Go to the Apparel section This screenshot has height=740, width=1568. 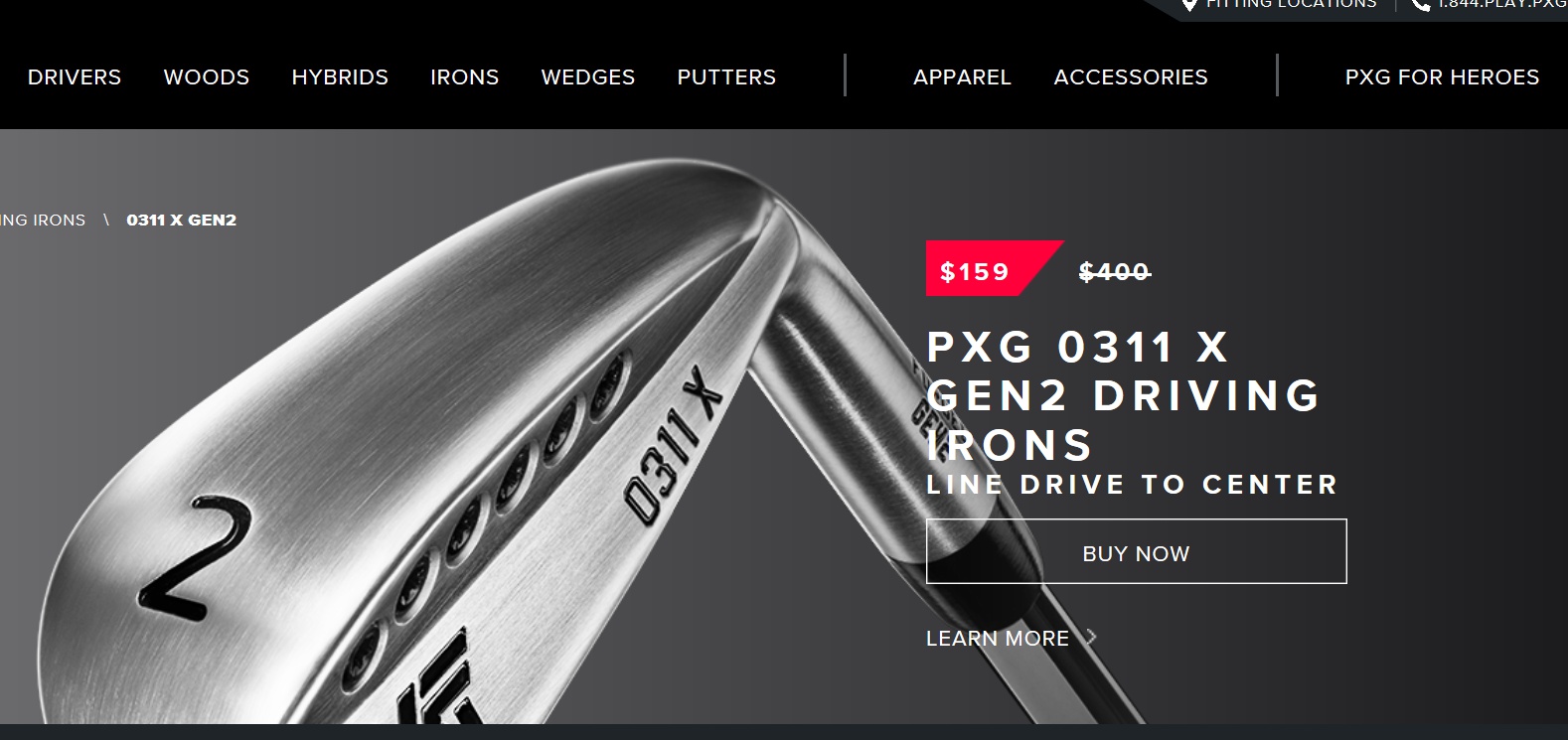962,77
